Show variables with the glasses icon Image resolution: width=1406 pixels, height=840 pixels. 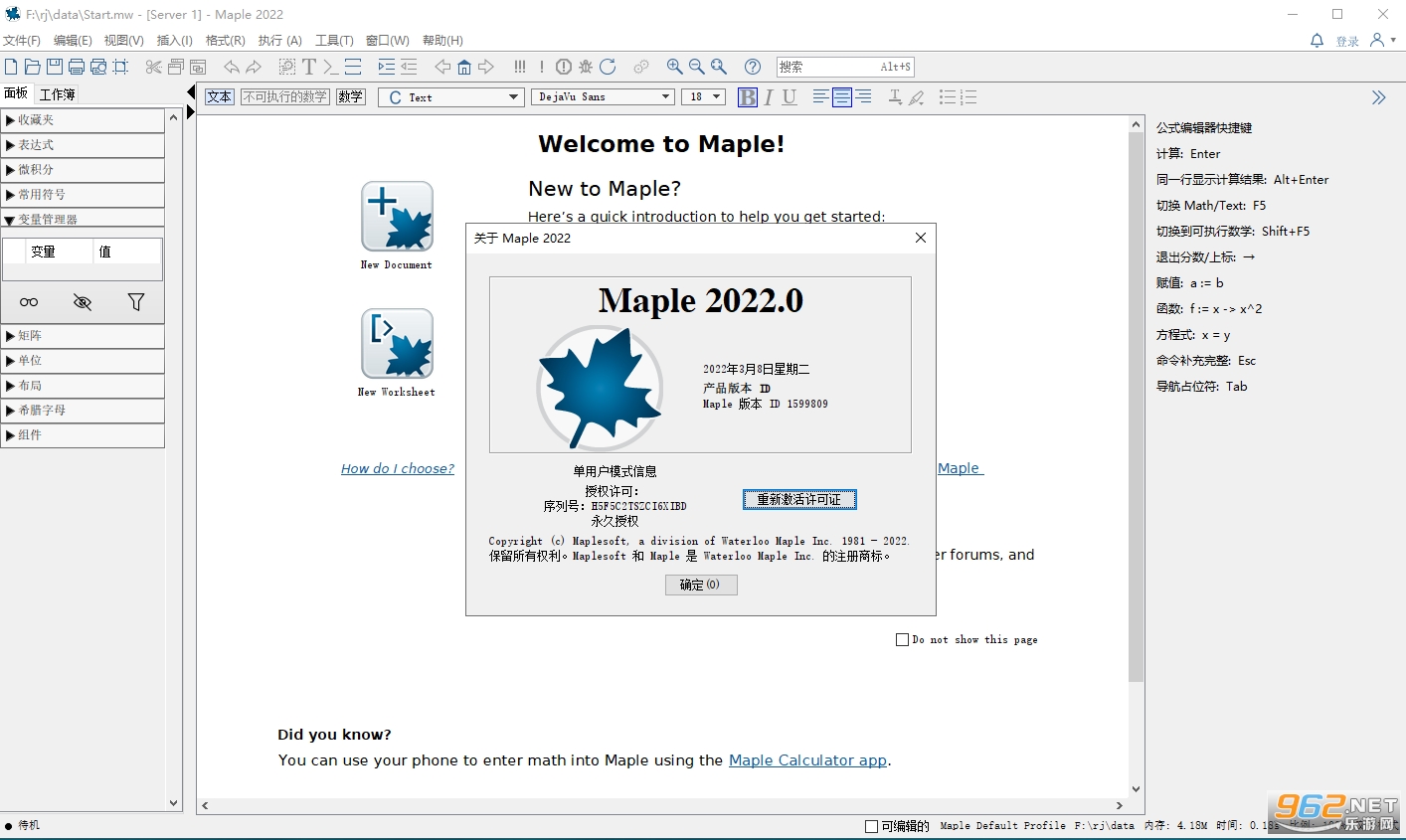coord(29,302)
